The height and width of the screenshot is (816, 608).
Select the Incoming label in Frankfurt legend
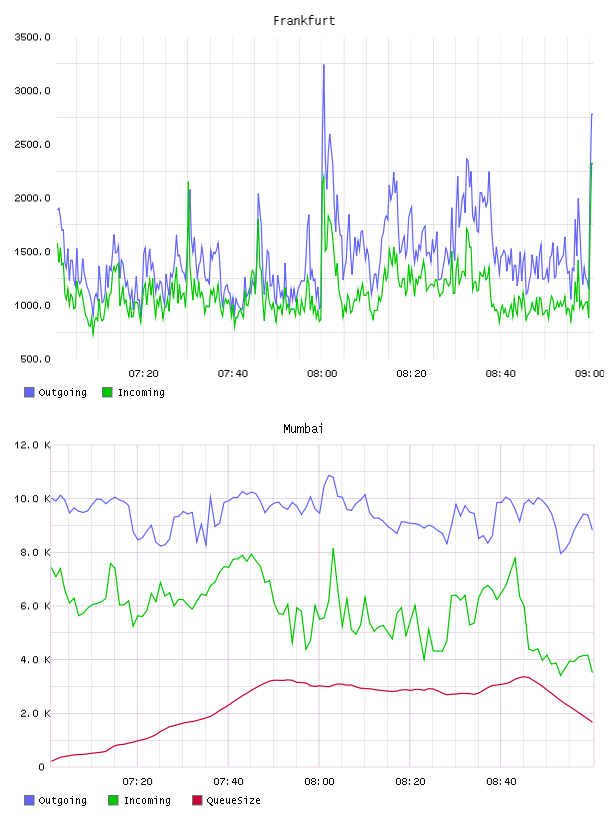pyautogui.click(x=141, y=392)
